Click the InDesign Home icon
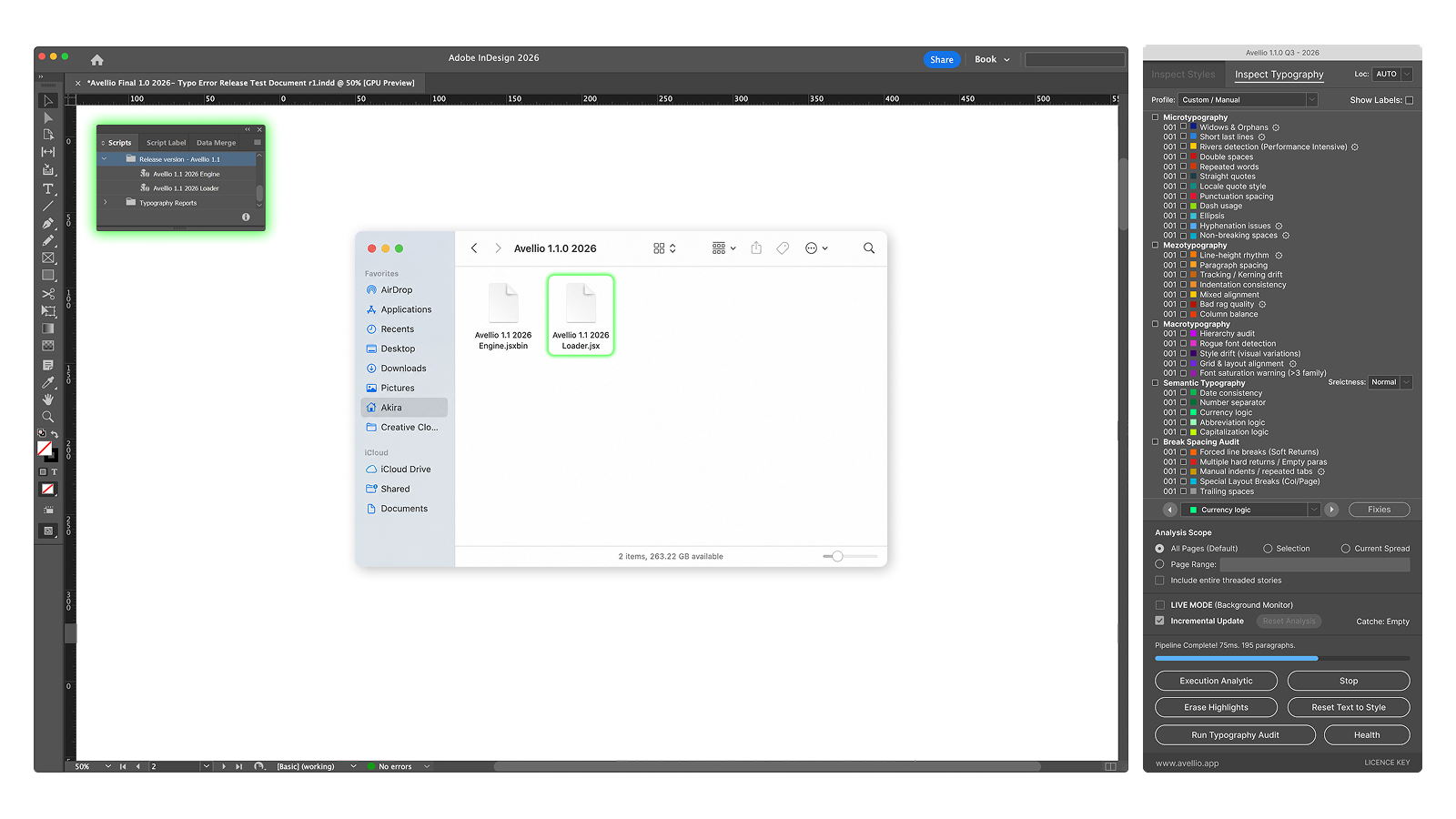 [97, 60]
